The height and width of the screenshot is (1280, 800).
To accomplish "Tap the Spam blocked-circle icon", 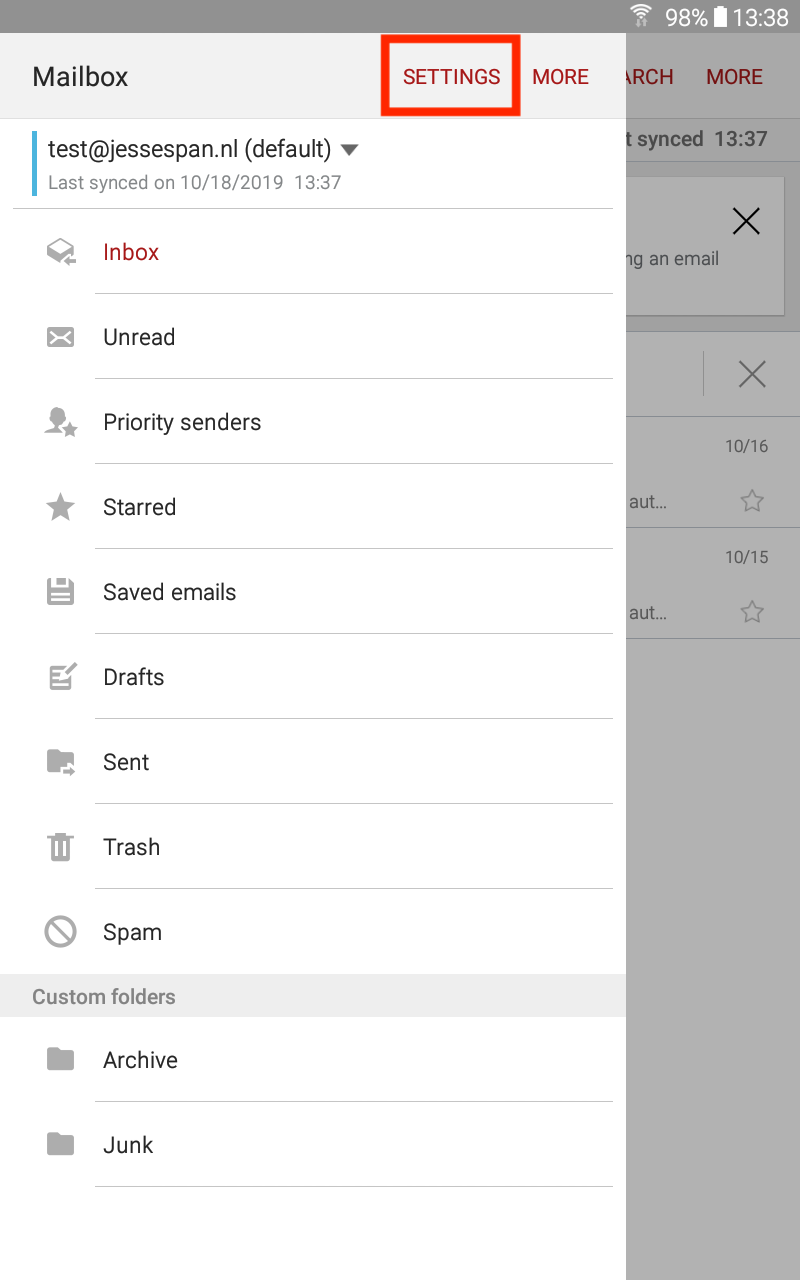I will [61, 932].
